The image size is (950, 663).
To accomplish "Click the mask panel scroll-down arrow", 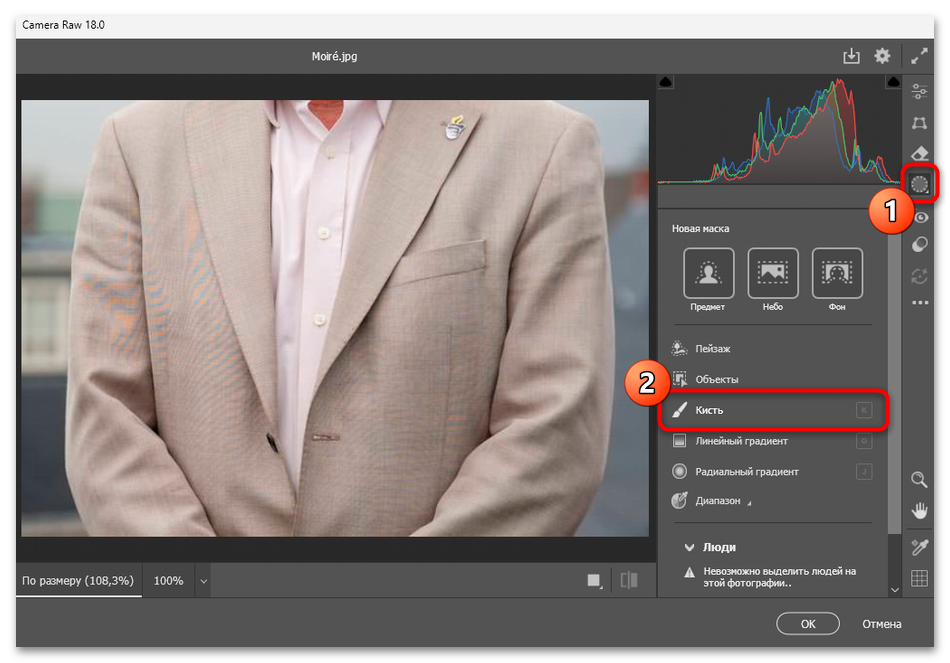I will [x=894, y=590].
